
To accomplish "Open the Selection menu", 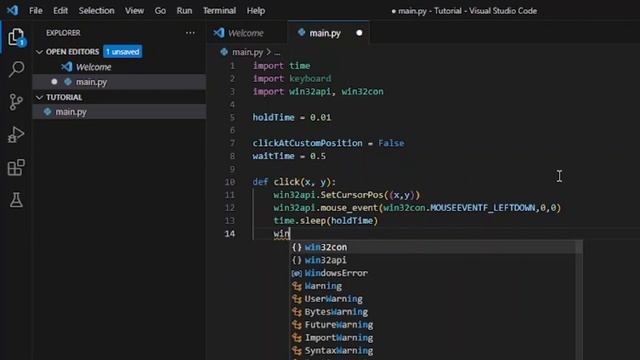I will [x=96, y=11].
